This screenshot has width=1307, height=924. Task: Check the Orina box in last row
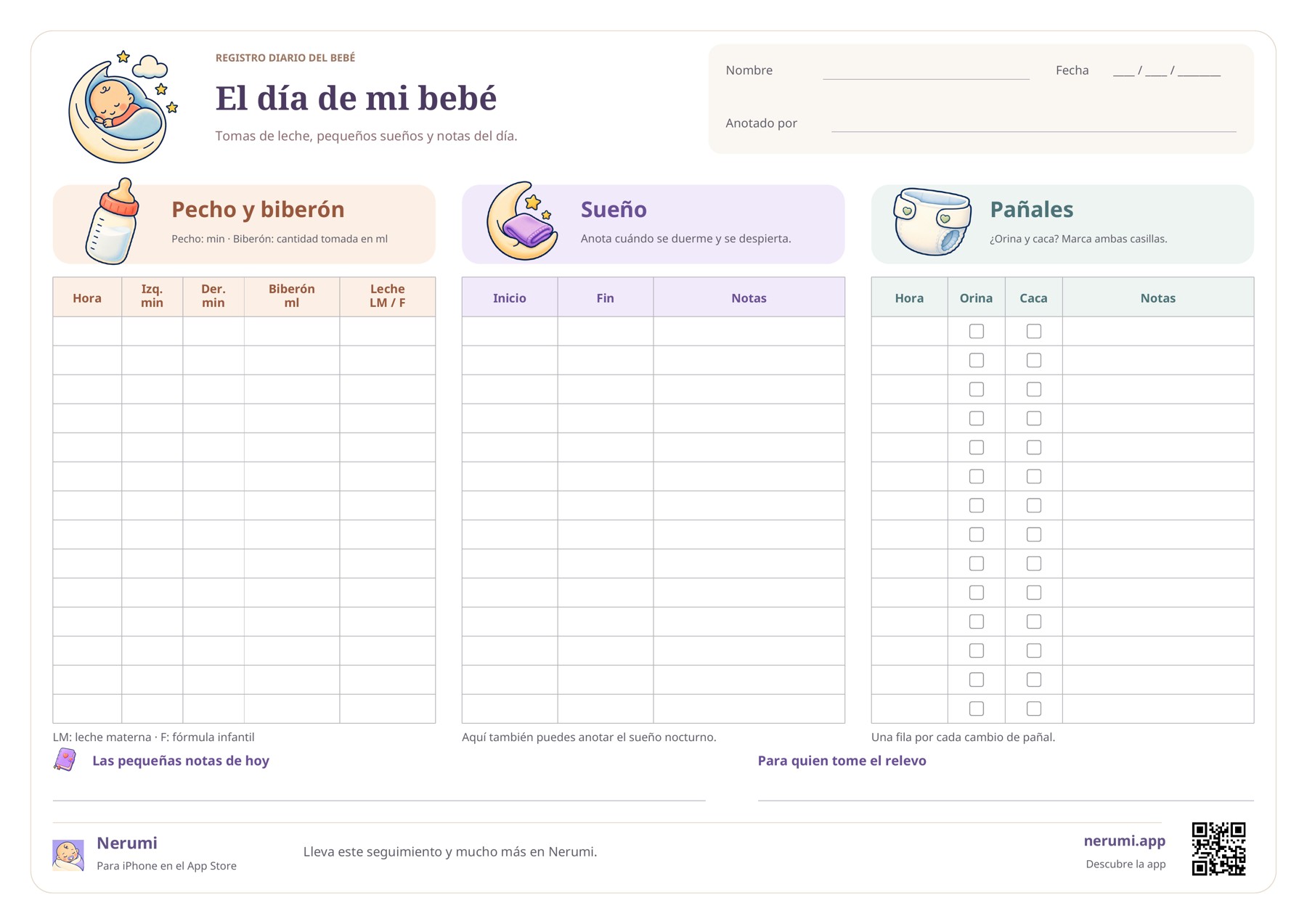(976, 708)
